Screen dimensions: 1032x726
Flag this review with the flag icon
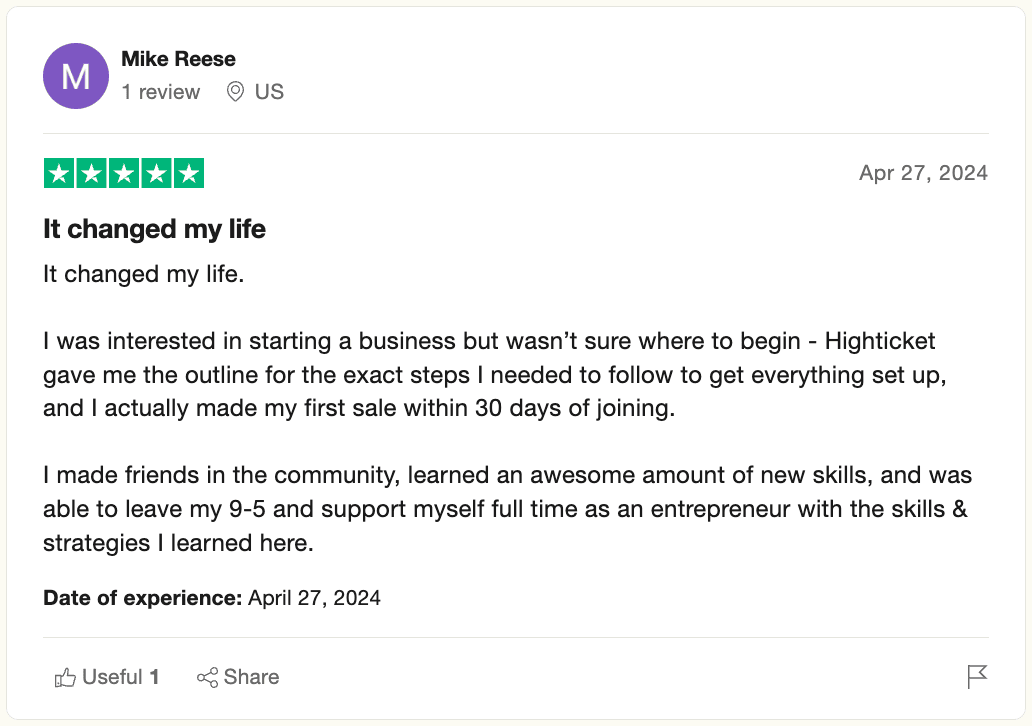[977, 677]
